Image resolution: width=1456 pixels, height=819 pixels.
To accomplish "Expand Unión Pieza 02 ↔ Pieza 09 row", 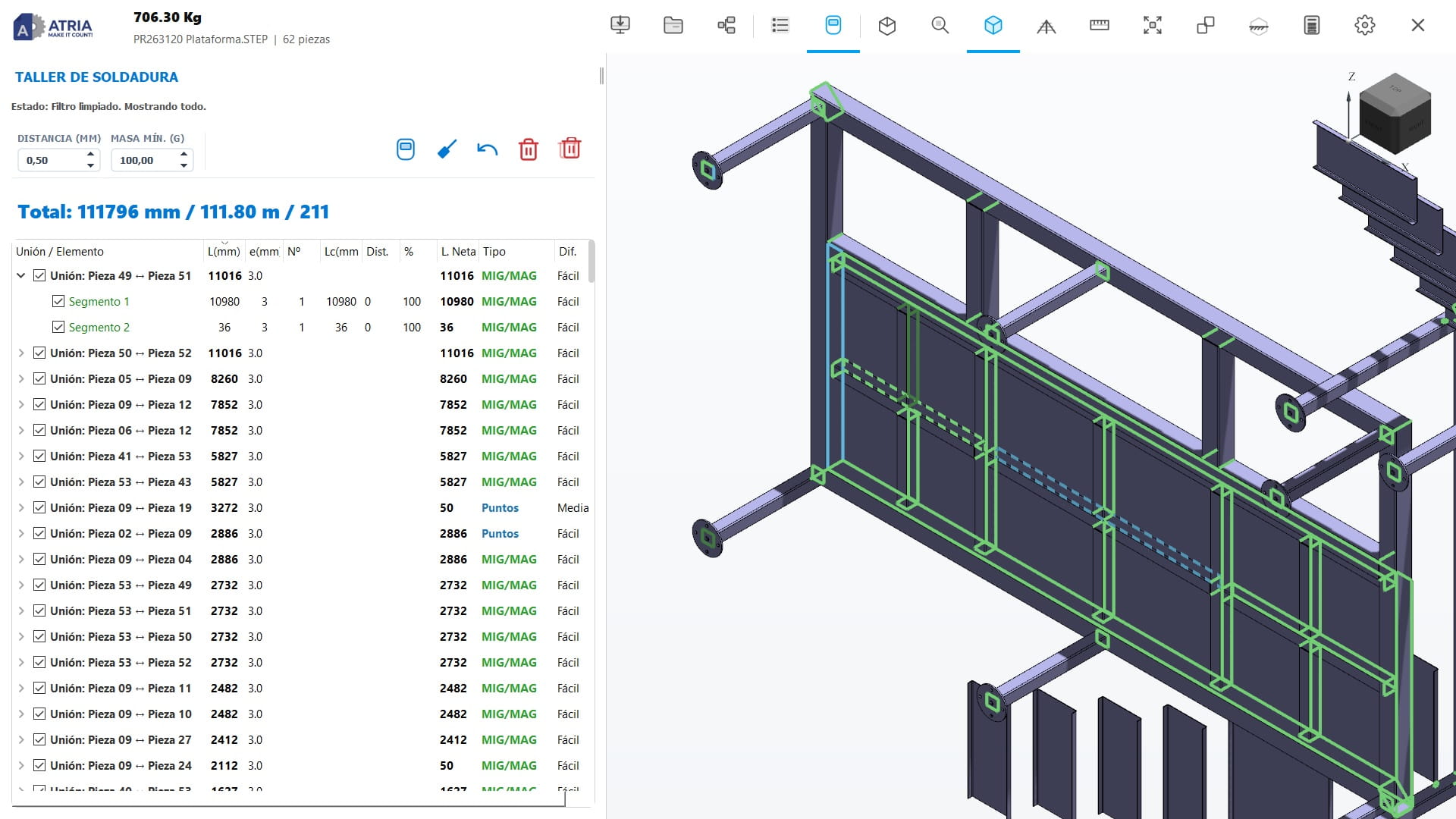I will tap(21, 533).
